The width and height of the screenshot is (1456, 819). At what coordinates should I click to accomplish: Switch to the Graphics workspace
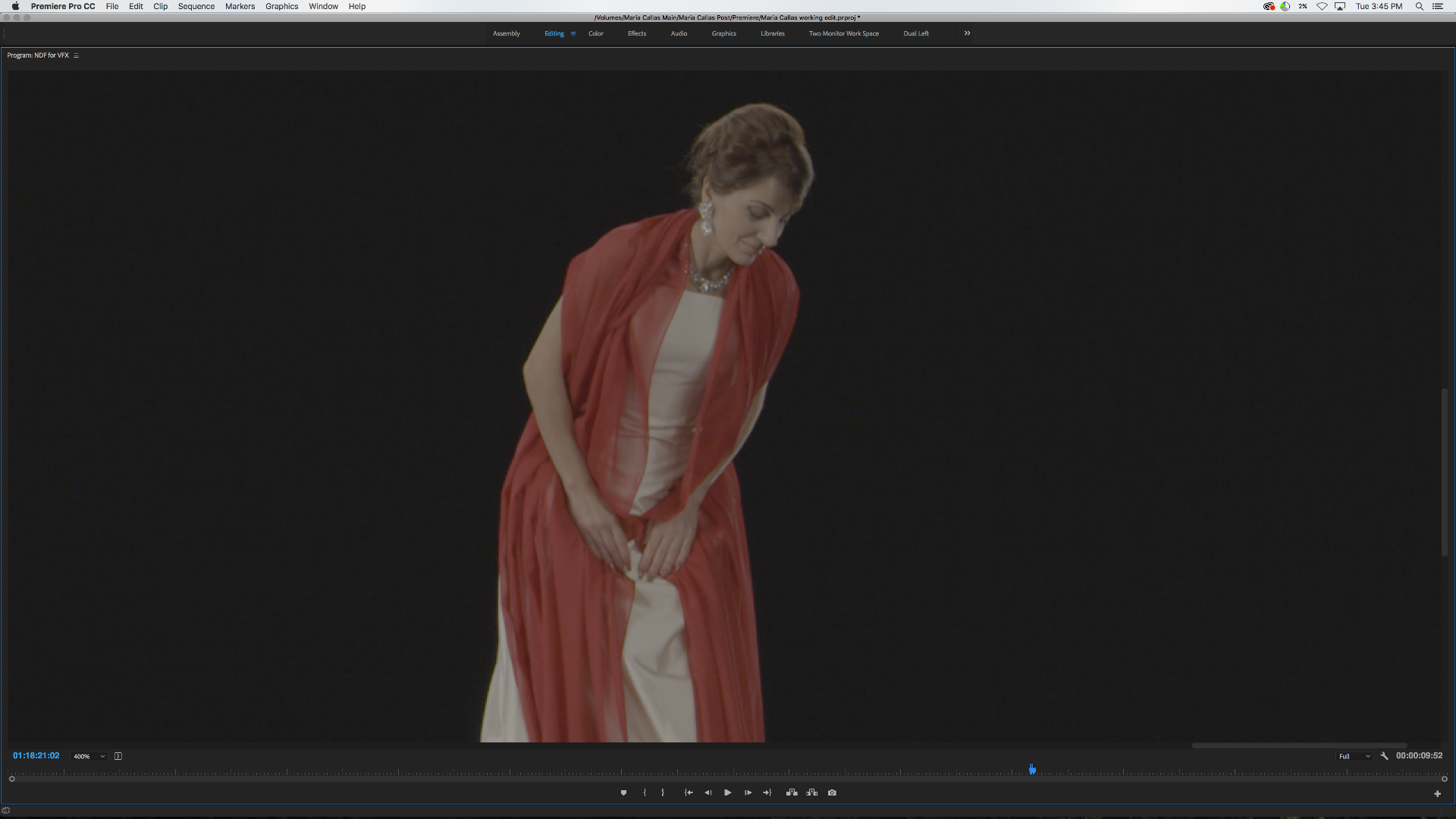coord(724,33)
